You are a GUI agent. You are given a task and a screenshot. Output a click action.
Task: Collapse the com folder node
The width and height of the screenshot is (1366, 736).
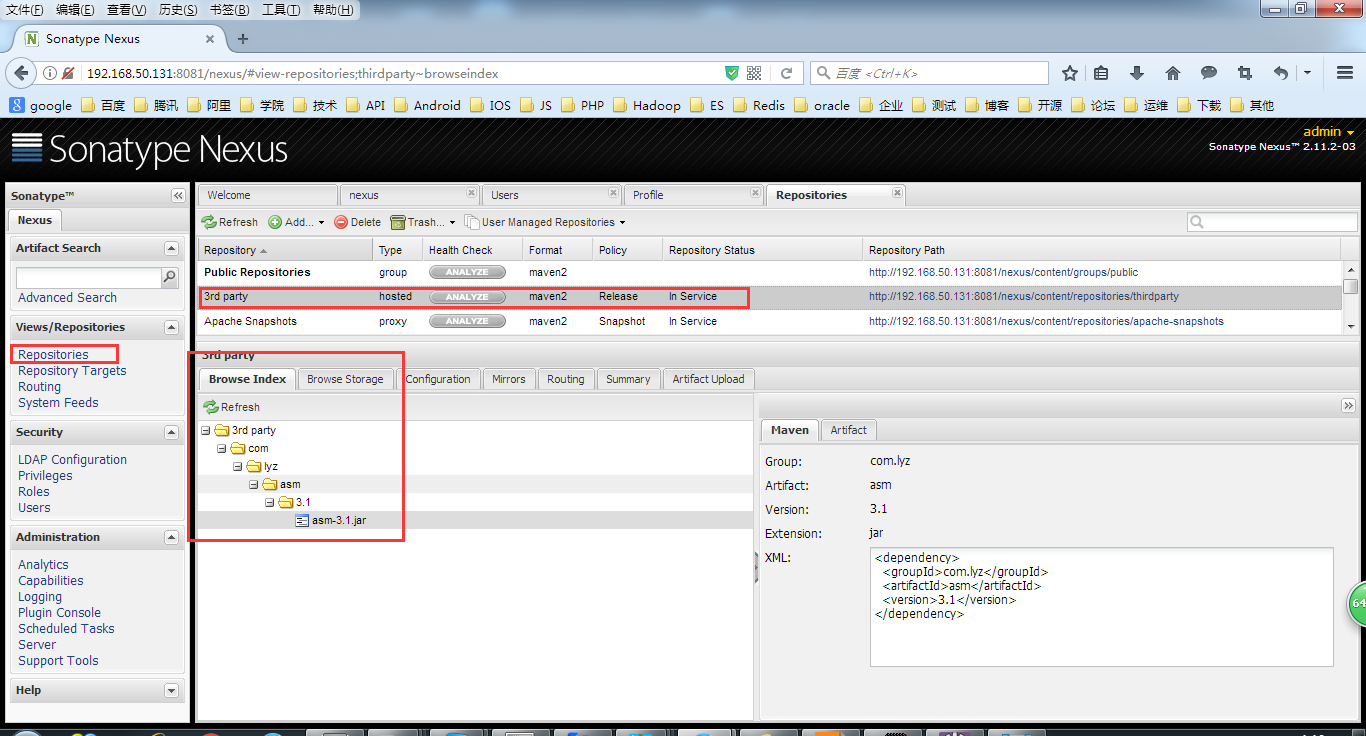click(x=222, y=449)
